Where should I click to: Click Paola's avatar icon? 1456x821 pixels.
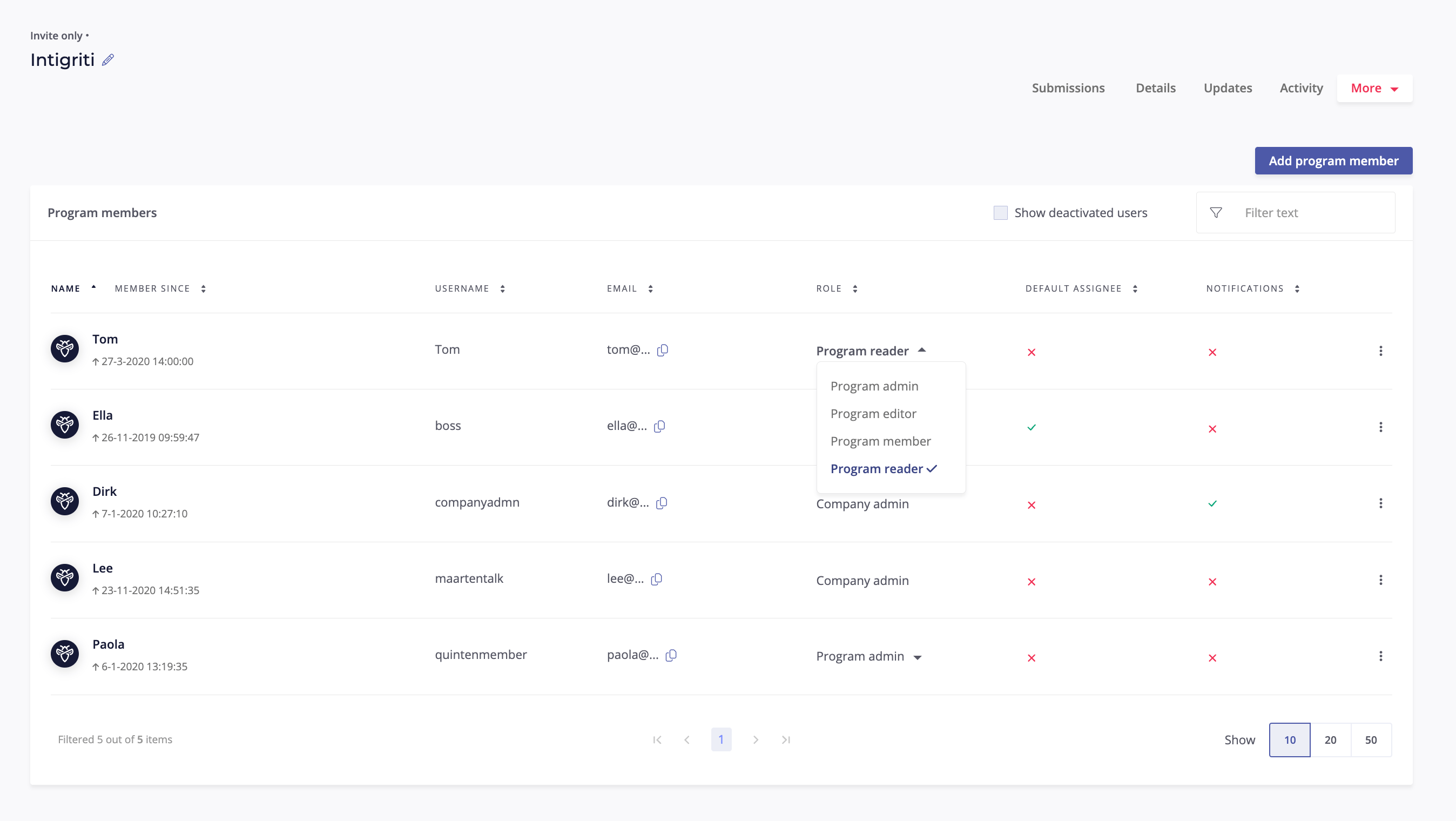coord(65,654)
